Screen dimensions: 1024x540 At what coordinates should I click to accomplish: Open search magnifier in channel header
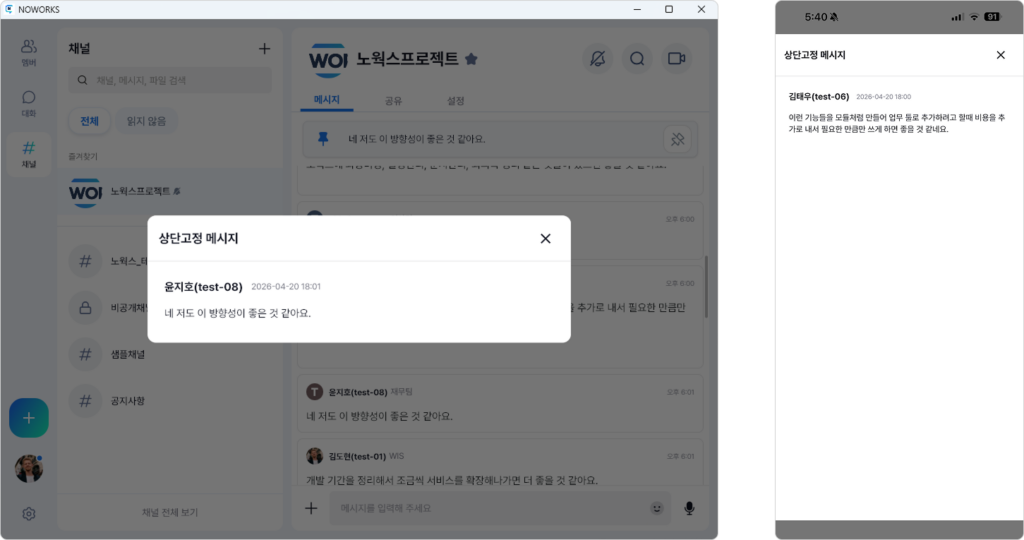tap(637, 59)
